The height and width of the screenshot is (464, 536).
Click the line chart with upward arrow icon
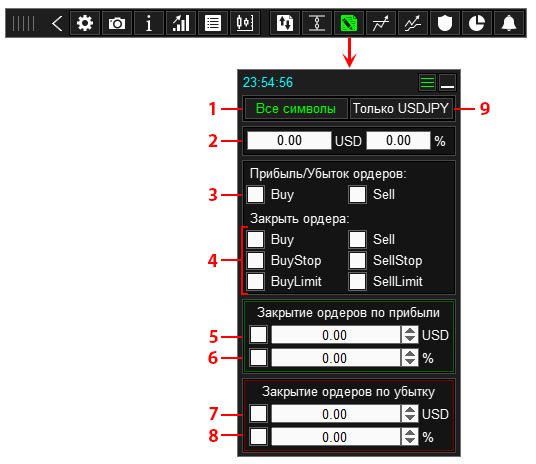[x=381, y=23]
